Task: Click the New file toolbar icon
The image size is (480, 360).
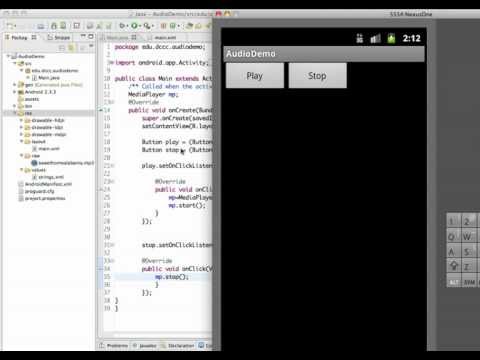Action: [x=11, y=26]
